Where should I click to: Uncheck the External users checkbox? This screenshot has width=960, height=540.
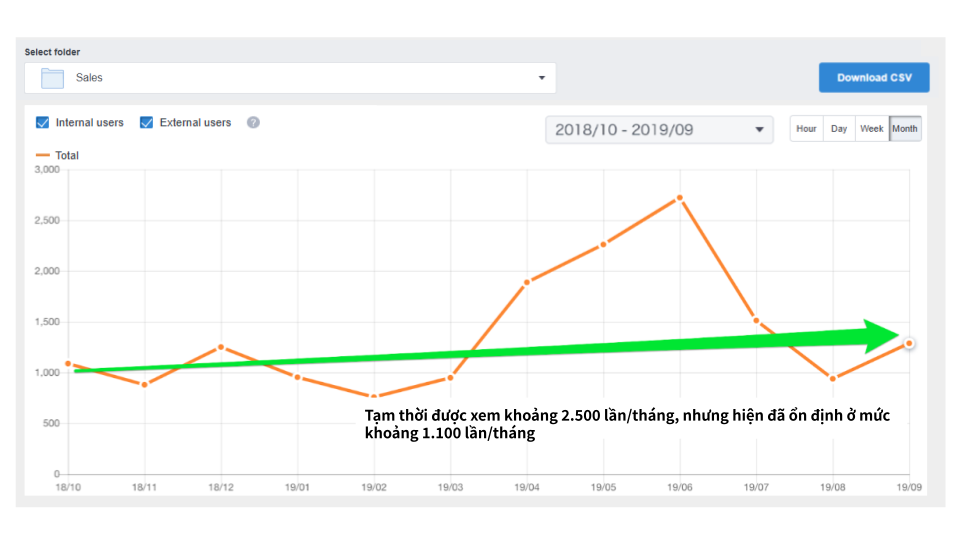click(x=147, y=123)
